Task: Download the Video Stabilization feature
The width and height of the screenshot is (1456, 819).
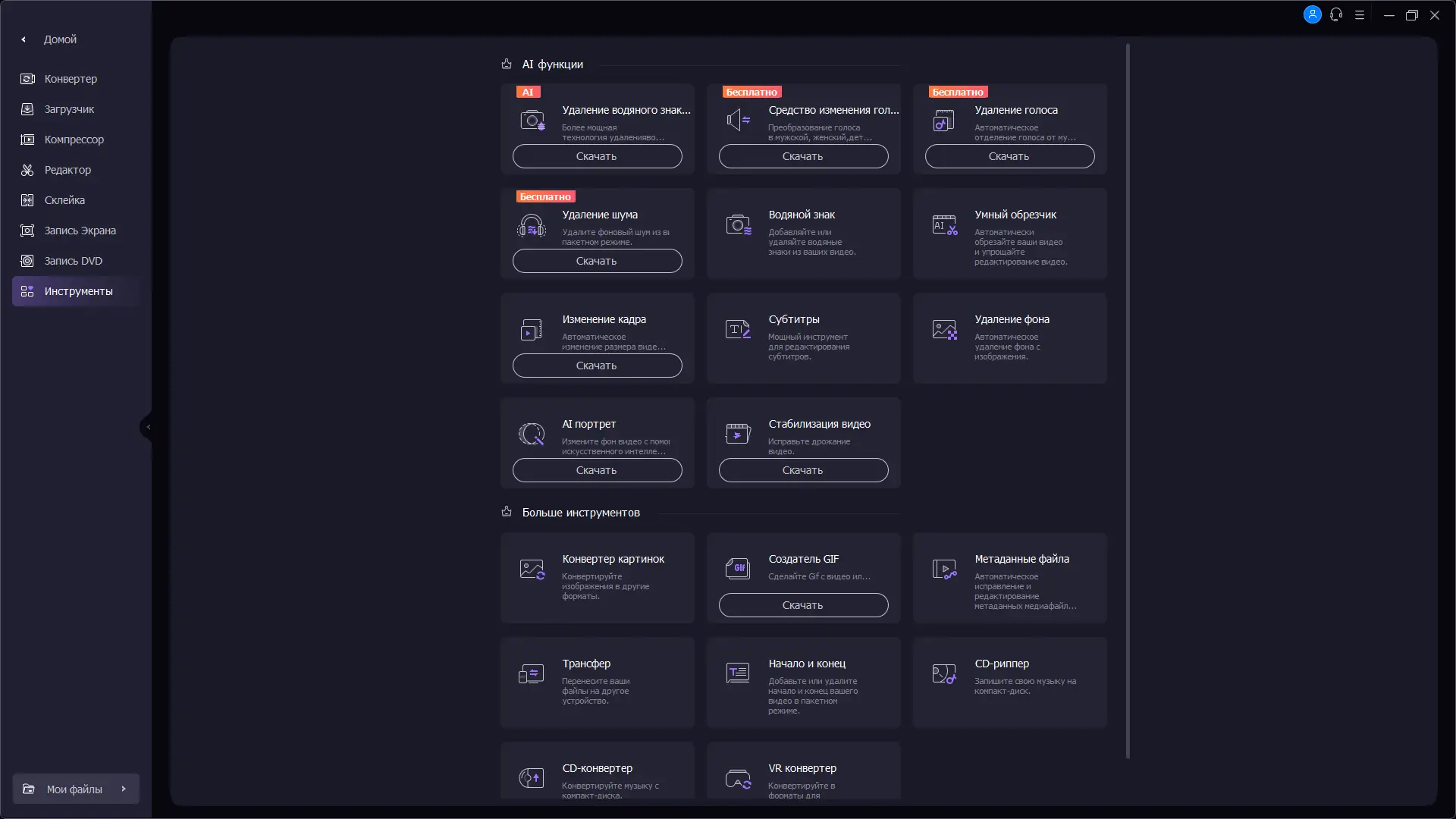Action: click(803, 470)
